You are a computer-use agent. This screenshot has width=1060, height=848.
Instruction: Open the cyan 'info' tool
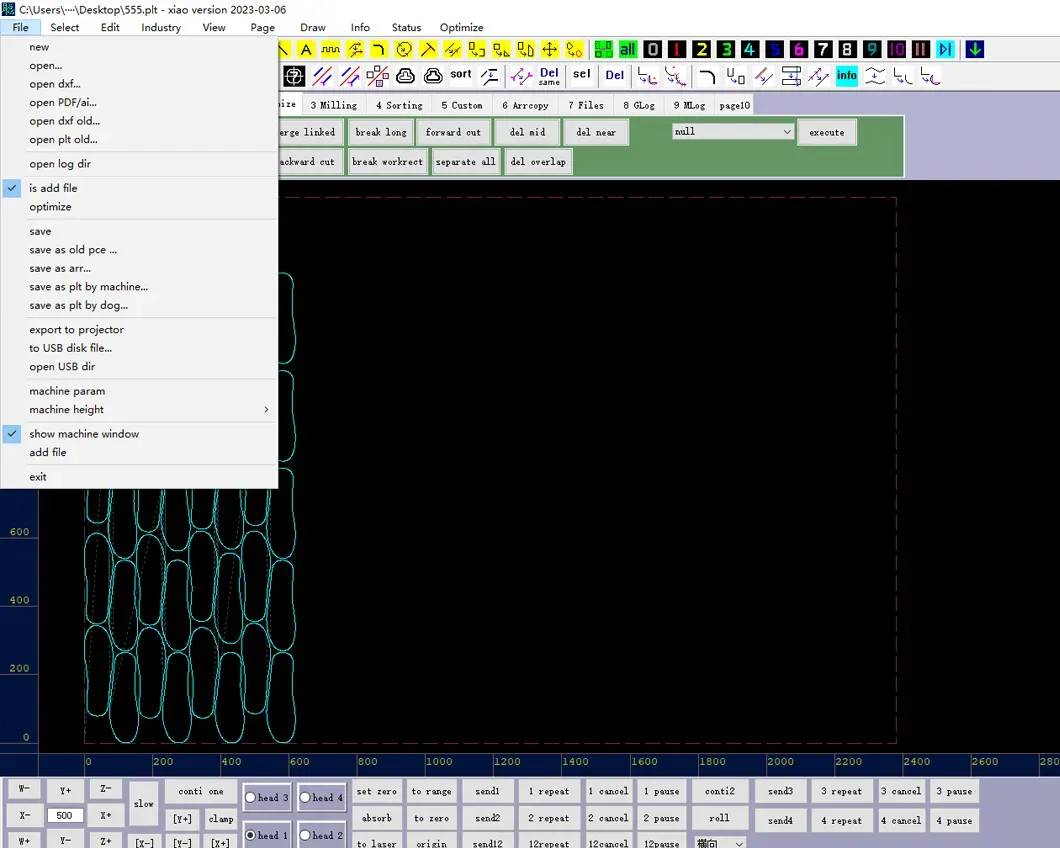tap(845, 75)
